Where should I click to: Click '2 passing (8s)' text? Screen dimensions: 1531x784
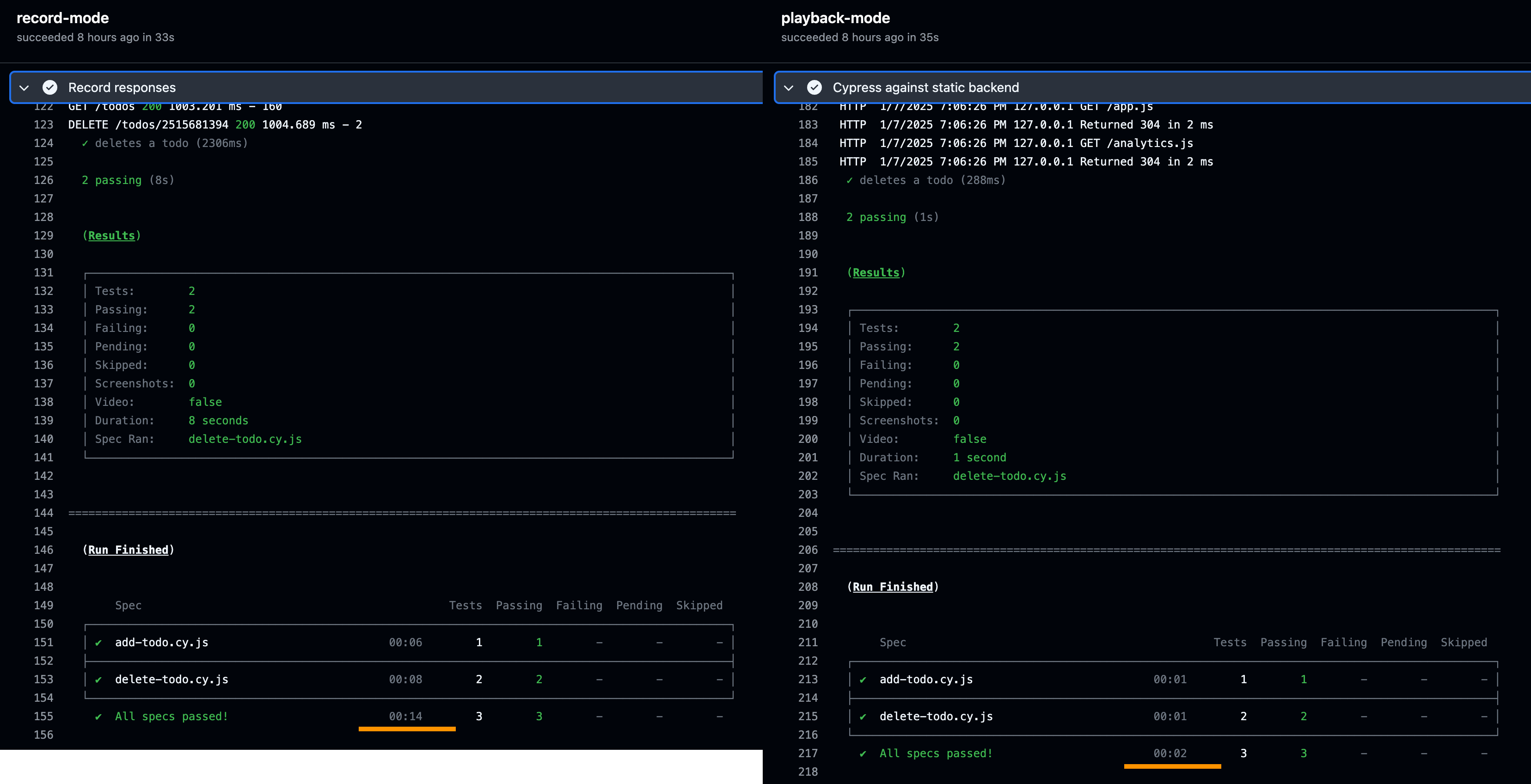[128, 180]
